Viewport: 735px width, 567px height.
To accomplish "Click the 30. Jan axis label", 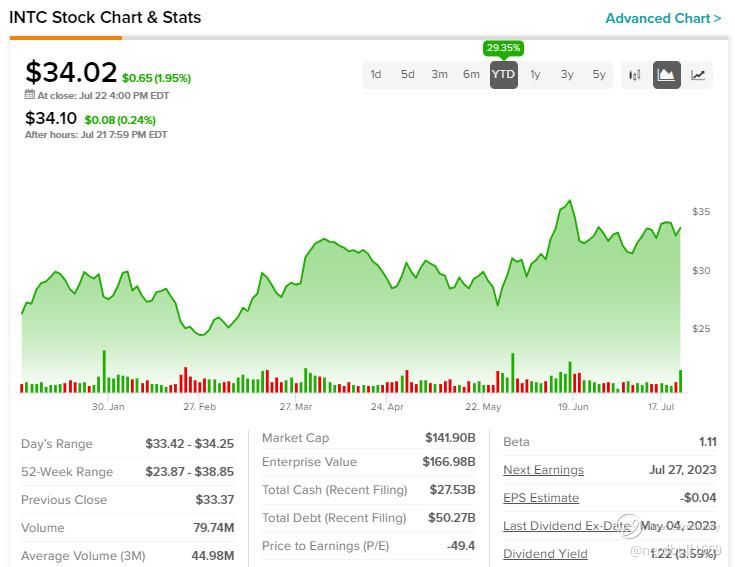I will [108, 407].
